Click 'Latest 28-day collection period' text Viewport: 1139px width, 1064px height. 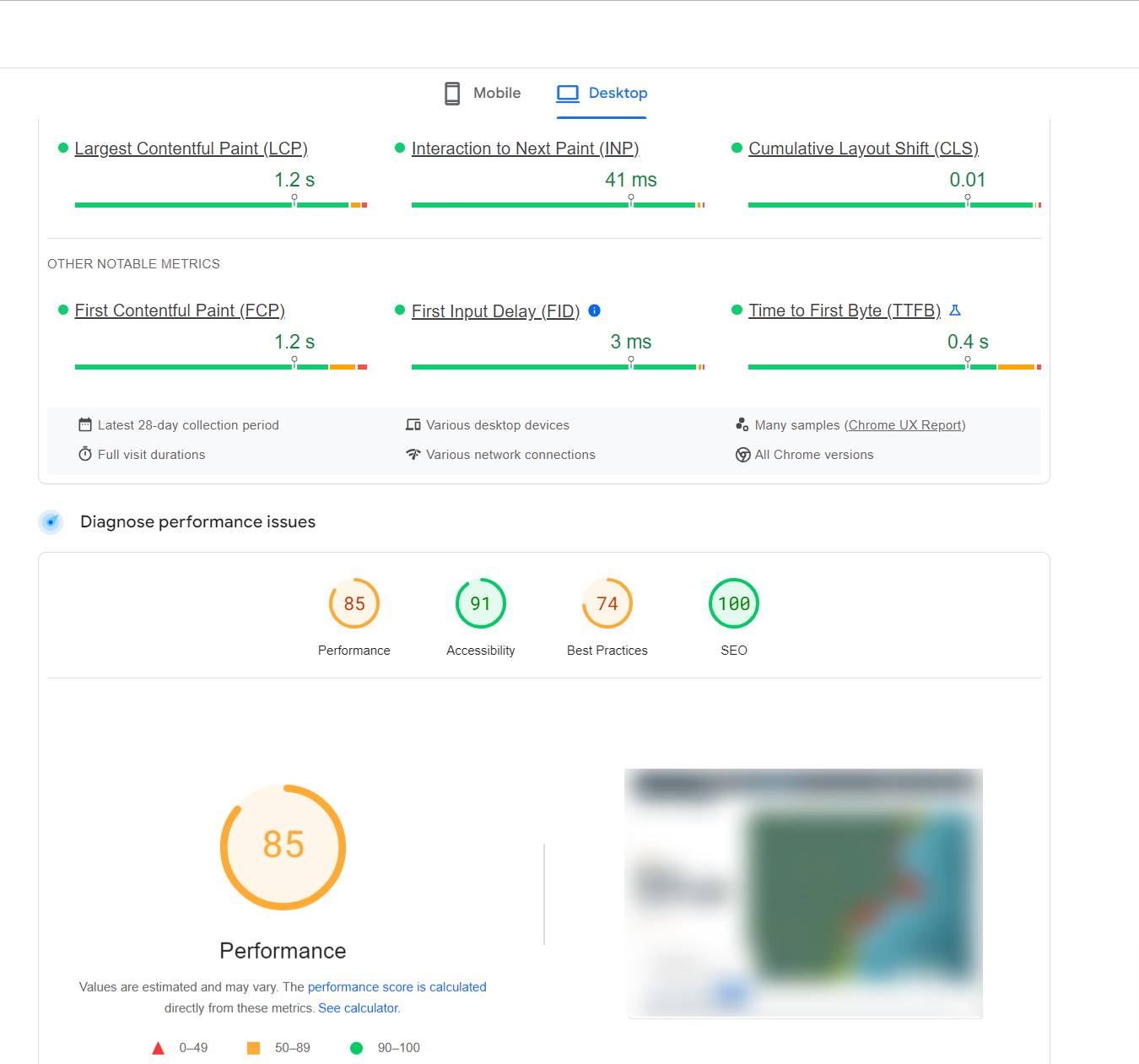pos(188,425)
